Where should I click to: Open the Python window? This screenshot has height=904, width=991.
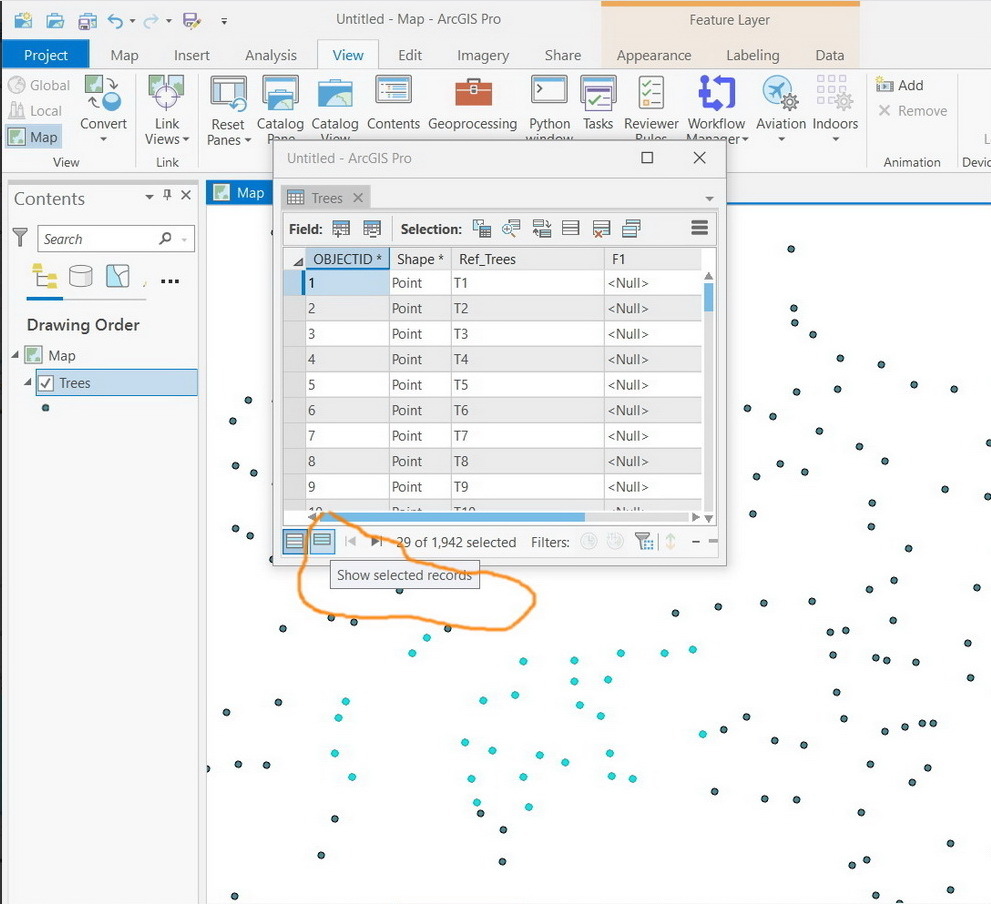pos(549,107)
